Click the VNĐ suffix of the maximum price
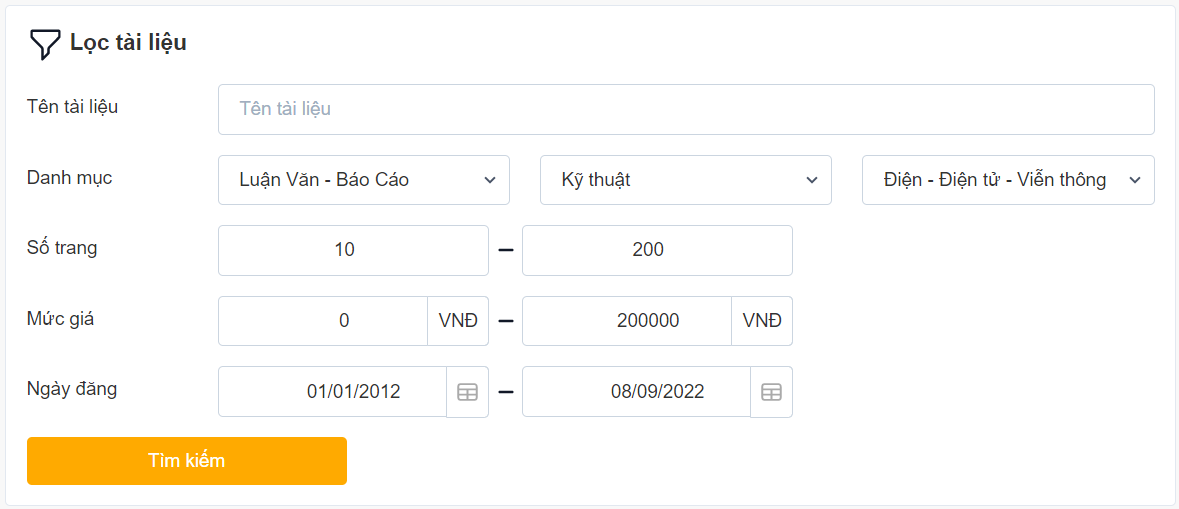 pyautogui.click(x=762, y=321)
